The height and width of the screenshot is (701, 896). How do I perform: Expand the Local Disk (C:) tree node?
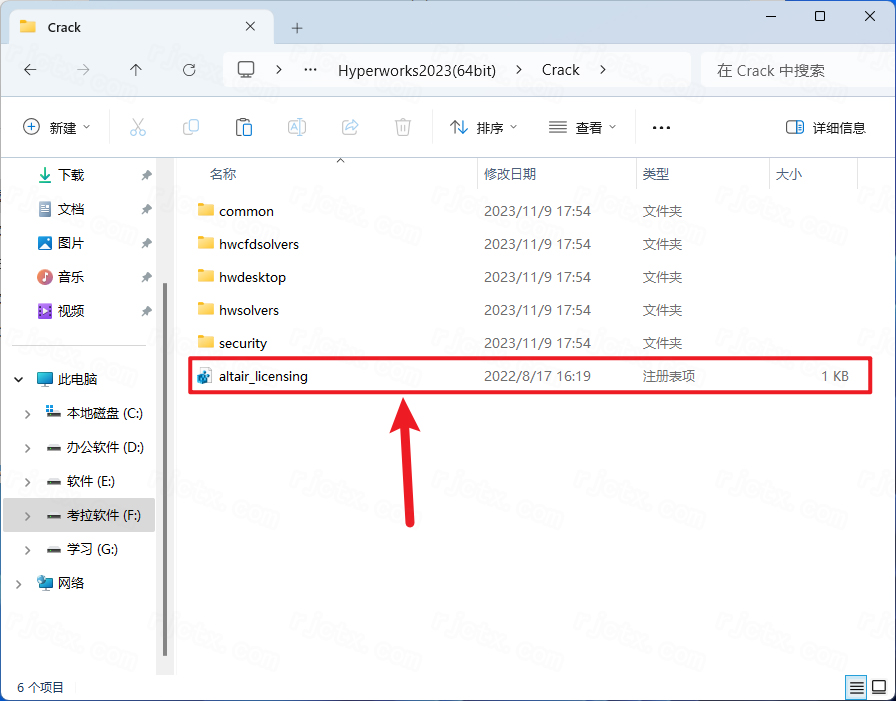pyautogui.click(x=27, y=413)
